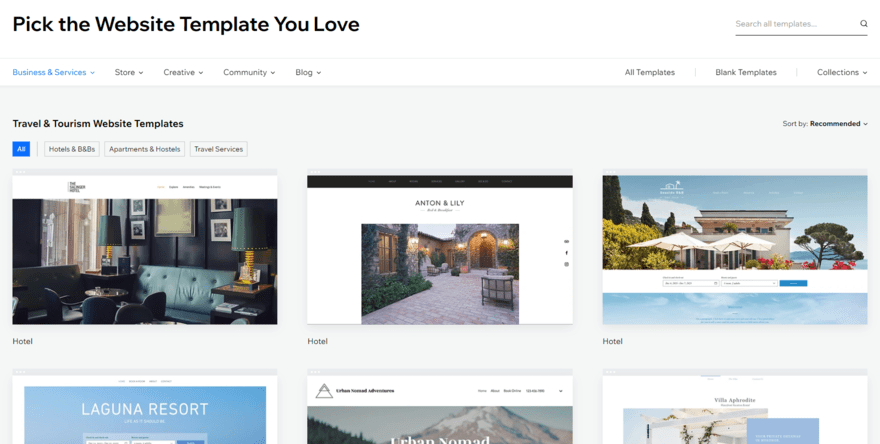Viewport: 880px width, 444px height.
Task: Open The Salinger Hotel template thumbnail
Action: [x=145, y=246]
